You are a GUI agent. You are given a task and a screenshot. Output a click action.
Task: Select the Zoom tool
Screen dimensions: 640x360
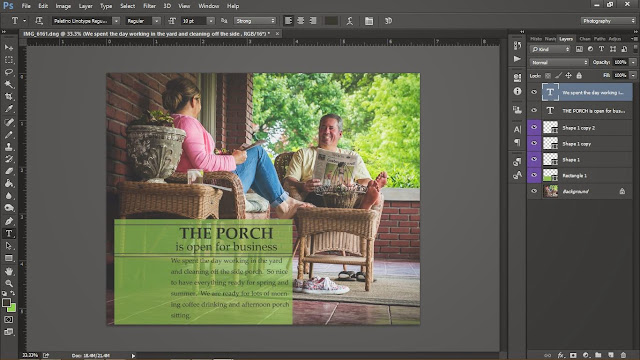(9, 283)
